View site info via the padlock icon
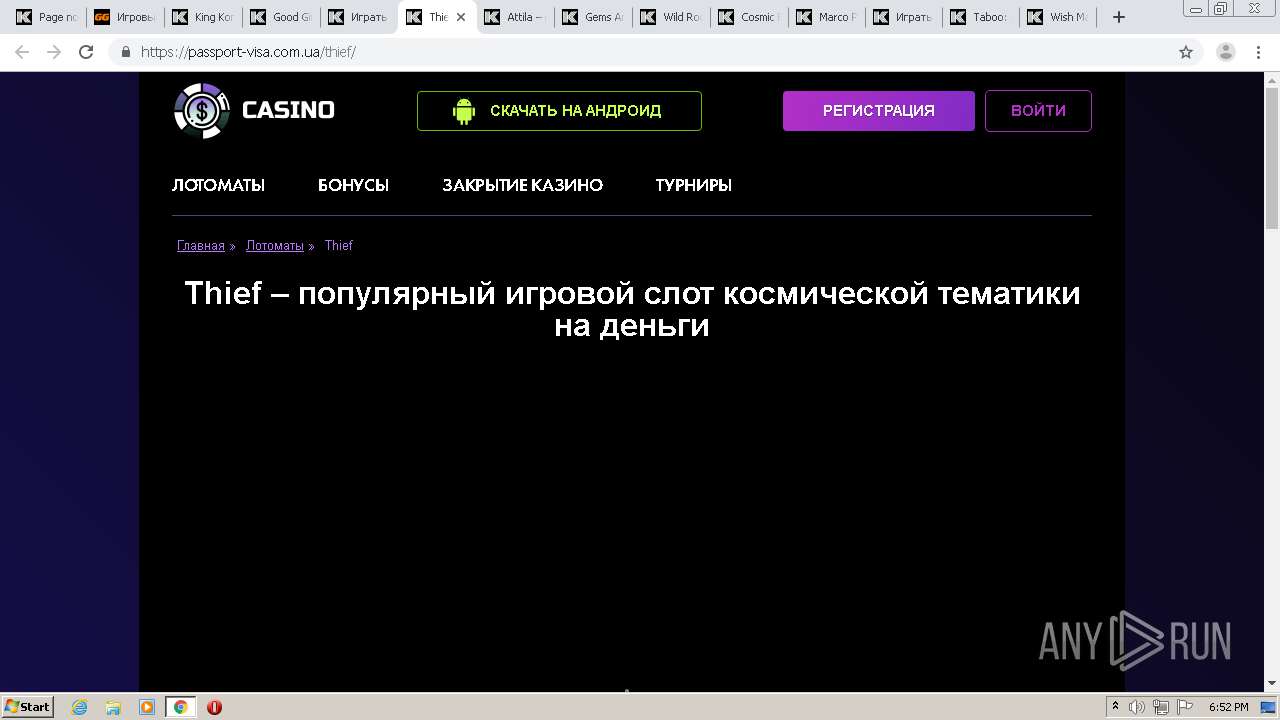Viewport: 1280px width, 720px height. 125,52
